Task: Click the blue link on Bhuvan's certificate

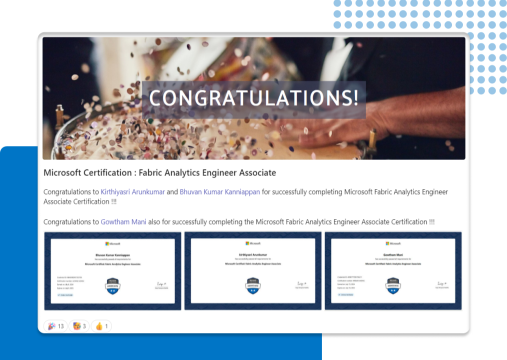Action: [65, 295]
